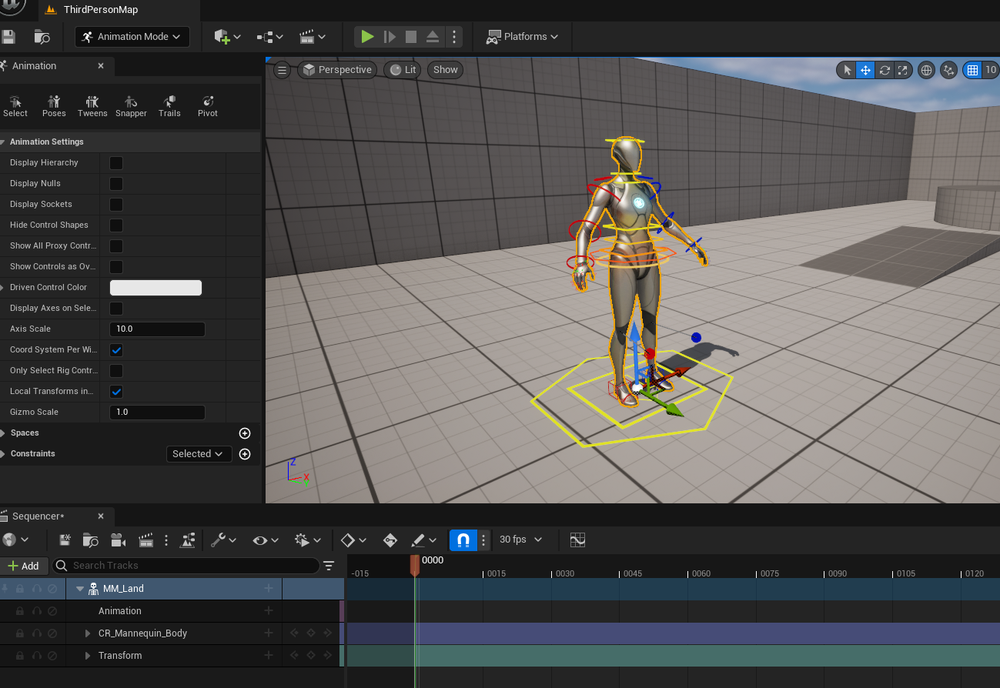The height and width of the screenshot is (688, 1000).
Task: Enable the Display Hierarchy checkbox
Action: [x=116, y=162]
